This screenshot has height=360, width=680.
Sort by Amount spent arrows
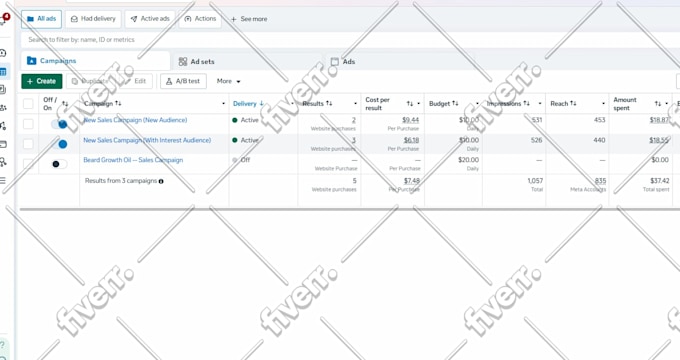[658, 104]
